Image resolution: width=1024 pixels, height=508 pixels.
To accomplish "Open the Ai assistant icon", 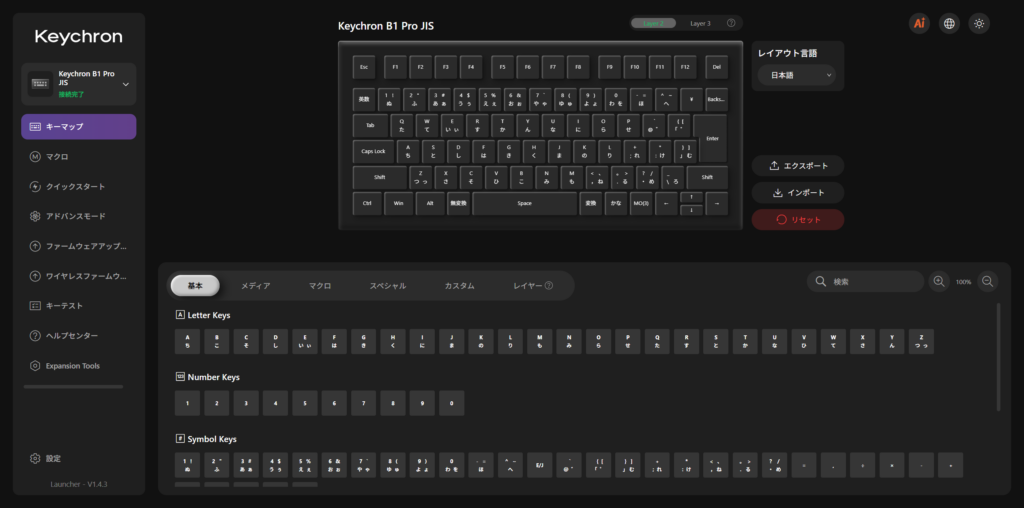I will point(919,24).
